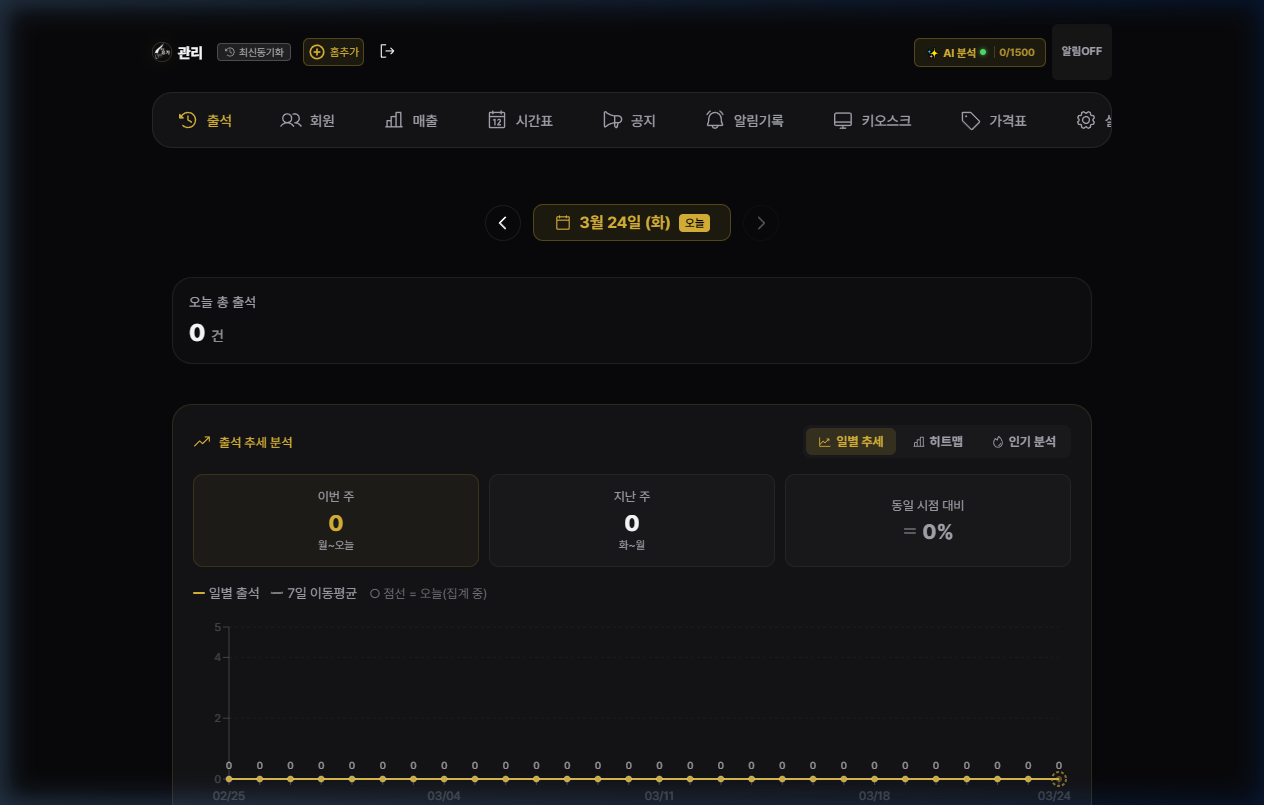The width and height of the screenshot is (1264, 805).
Task: Switch to the 히트맵 view
Action: click(x=938, y=442)
